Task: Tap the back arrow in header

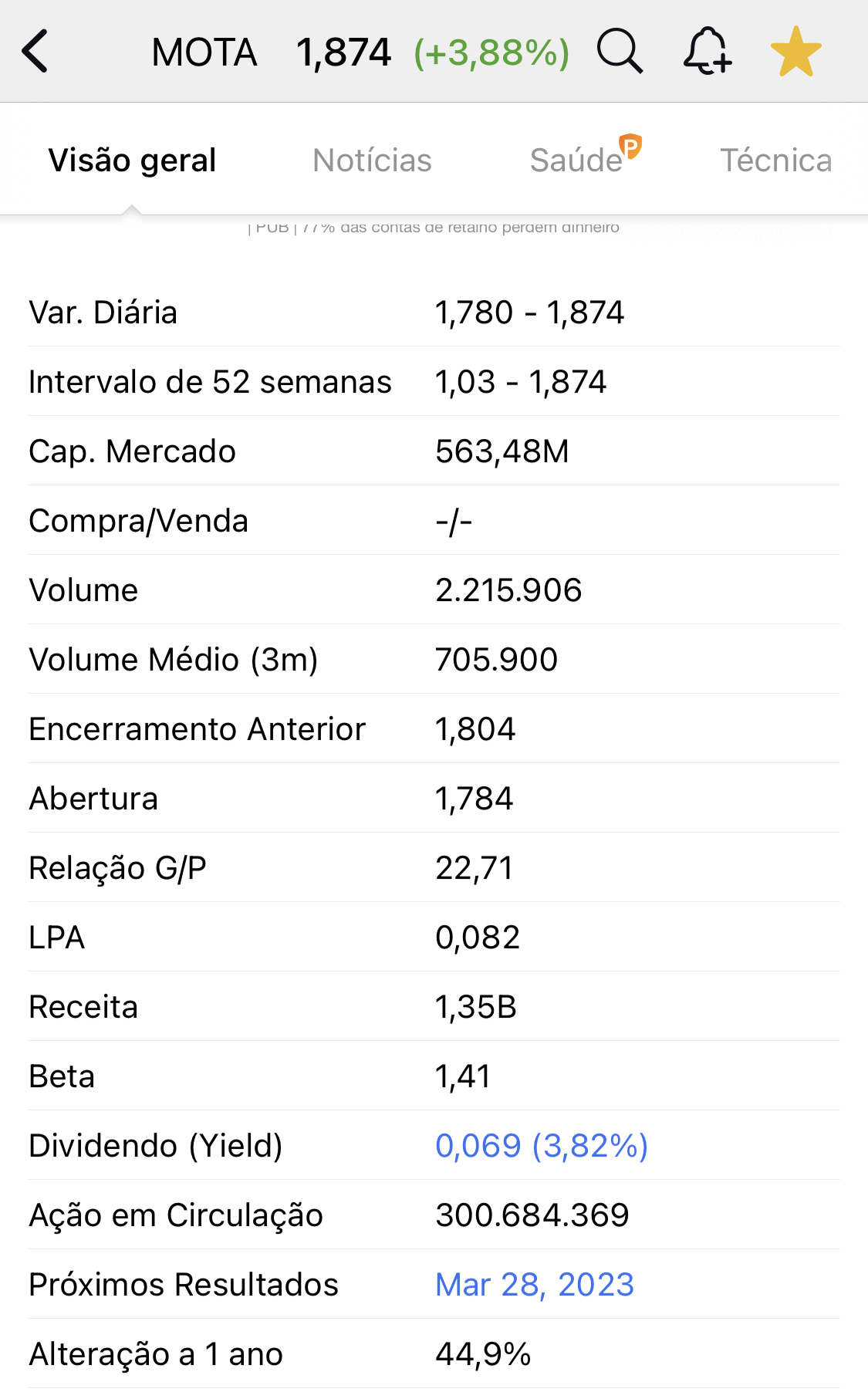Action: click(35, 51)
